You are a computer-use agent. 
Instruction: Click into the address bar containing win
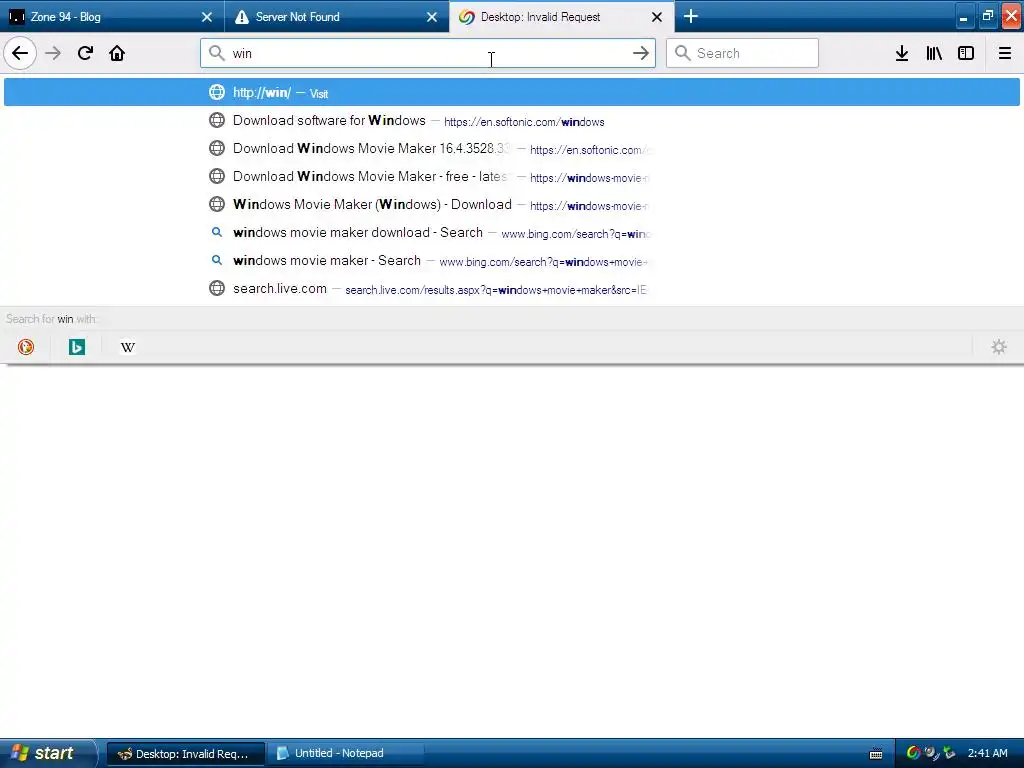pyautogui.click(x=428, y=54)
